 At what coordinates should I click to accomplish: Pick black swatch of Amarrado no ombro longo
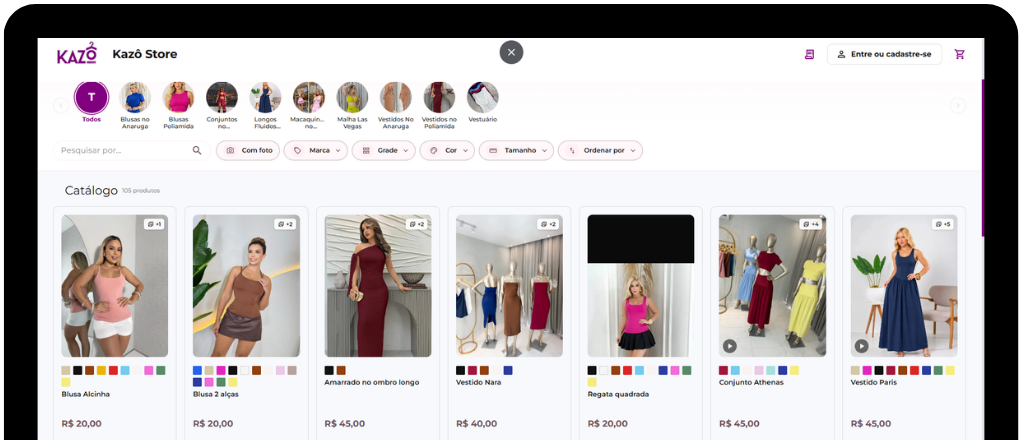tap(329, 370)
